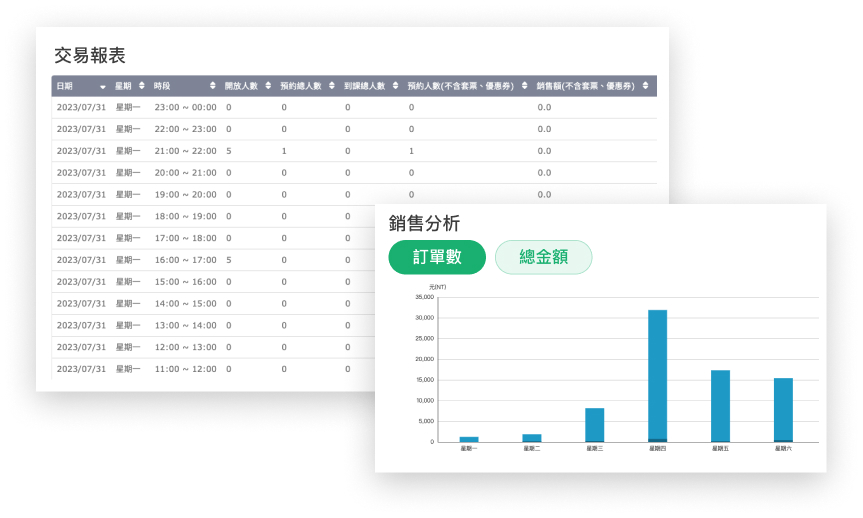Sort by 日期 column arrow

click(x=102, y=86)
